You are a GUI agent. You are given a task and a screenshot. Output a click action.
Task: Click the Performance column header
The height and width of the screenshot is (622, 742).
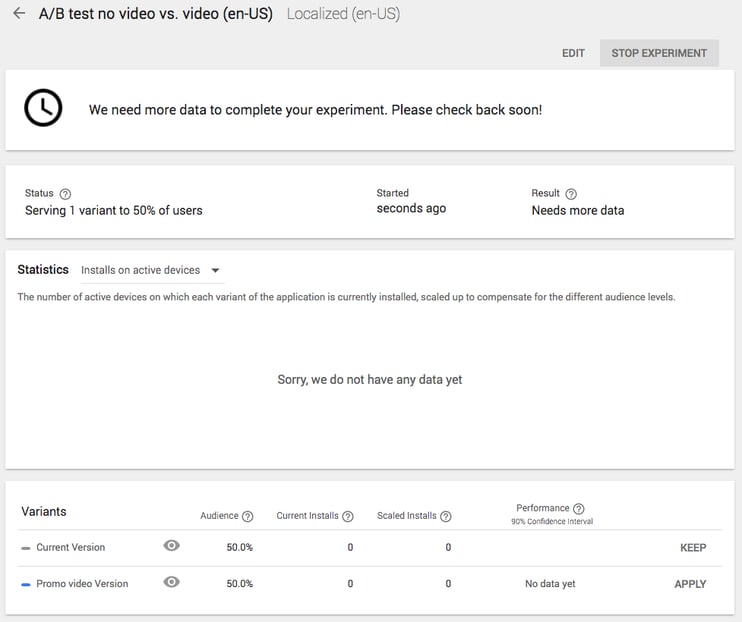coord(543,508)
